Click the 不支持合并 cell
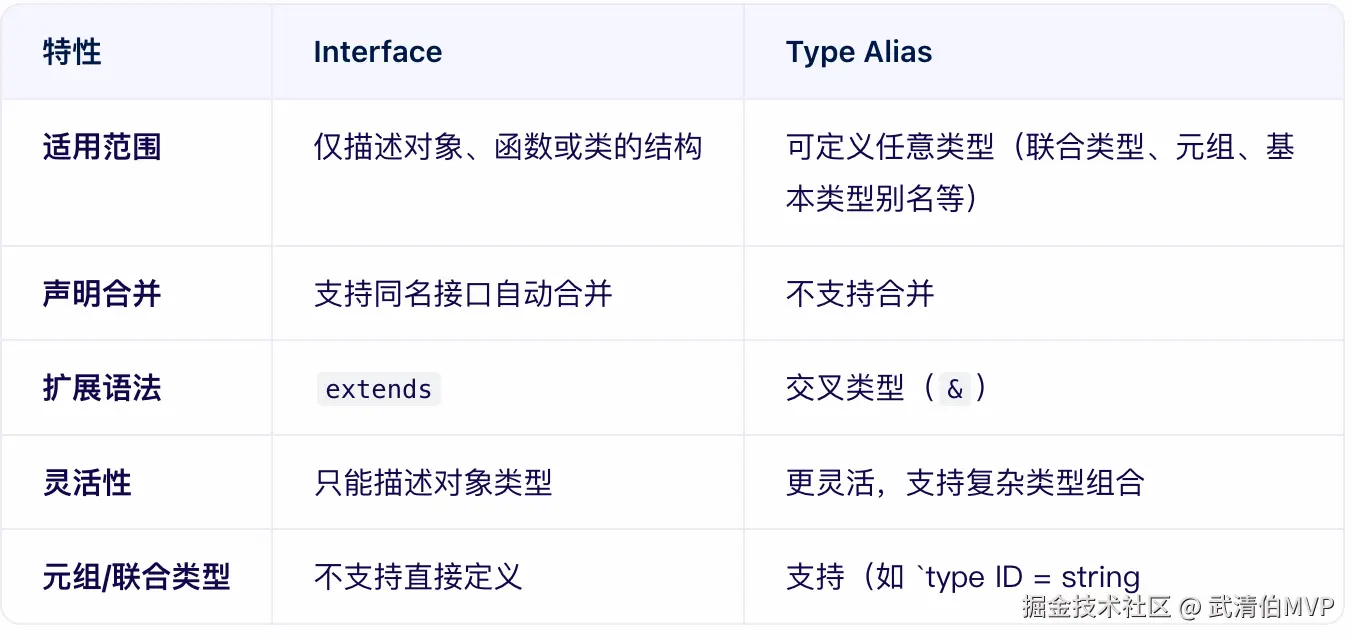This screenshot has width=1354, height=640. click(860, 294)
